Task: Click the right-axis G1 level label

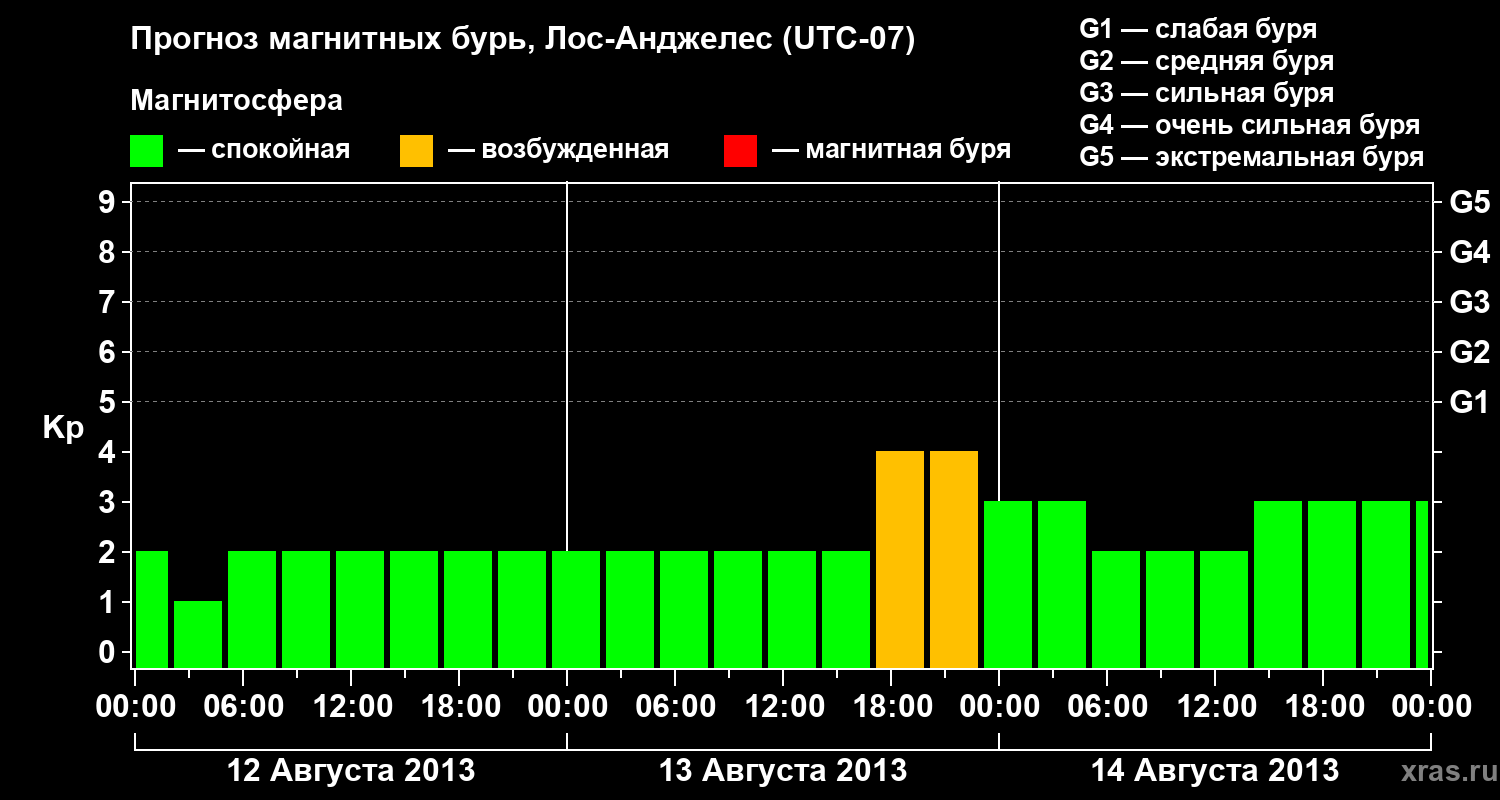Action: (1470, 402)
